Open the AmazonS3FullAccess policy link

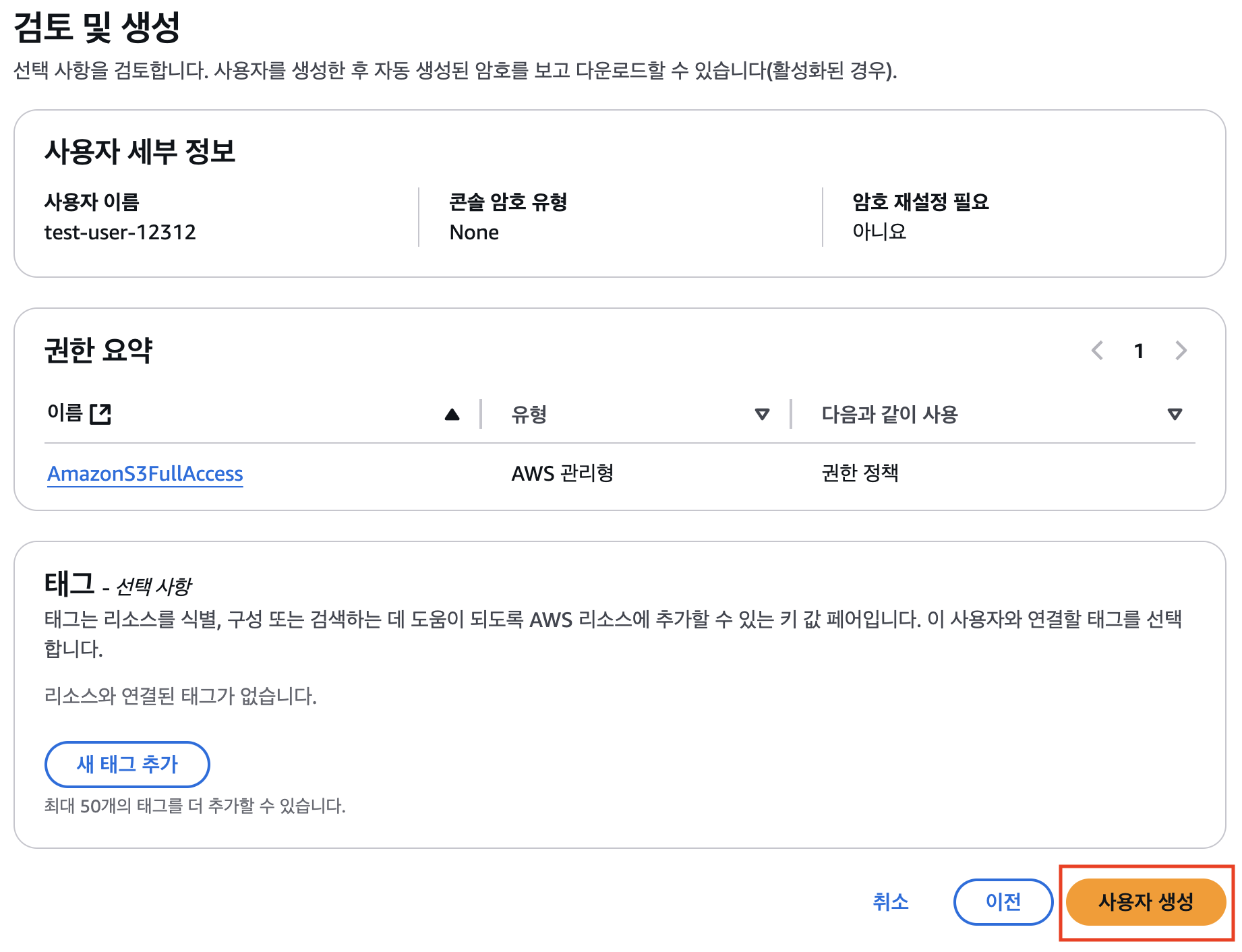click(x=145, y=473)
